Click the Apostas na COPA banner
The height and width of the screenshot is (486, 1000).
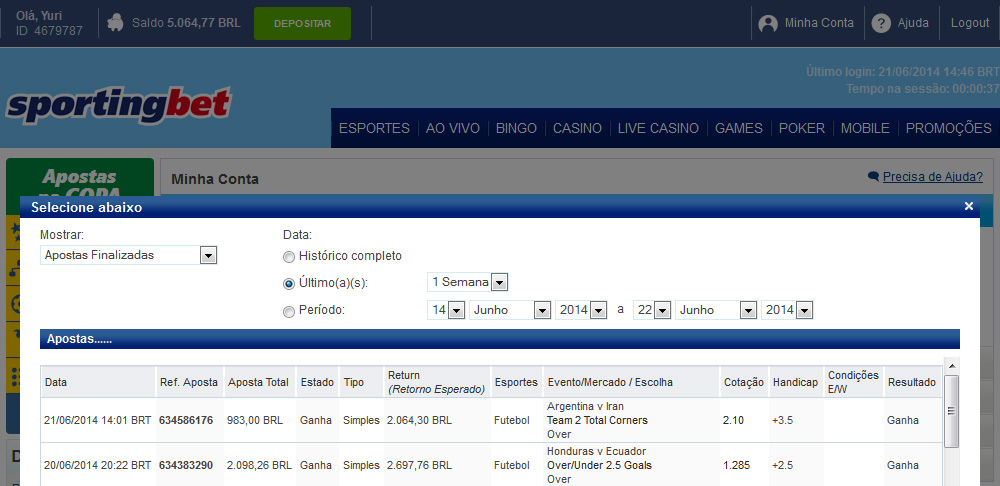[x=80, y=185]
